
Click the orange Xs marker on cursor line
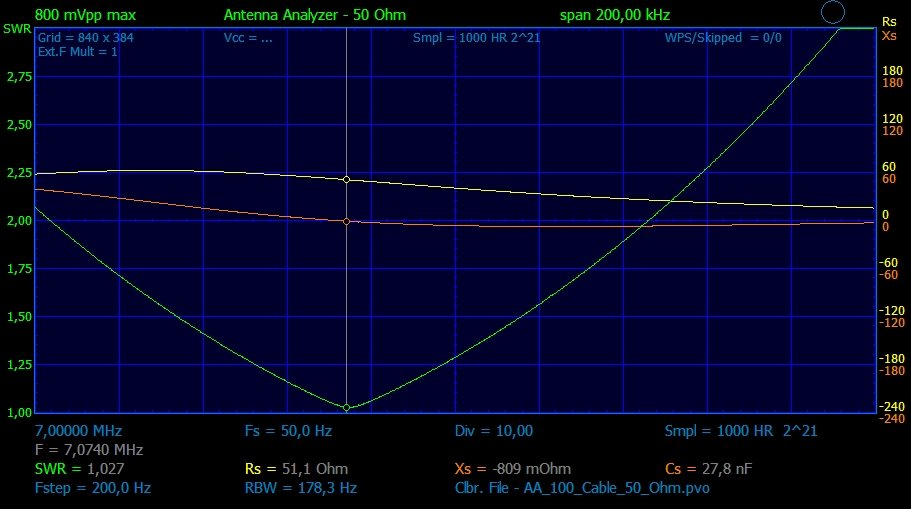pos(346,221)
